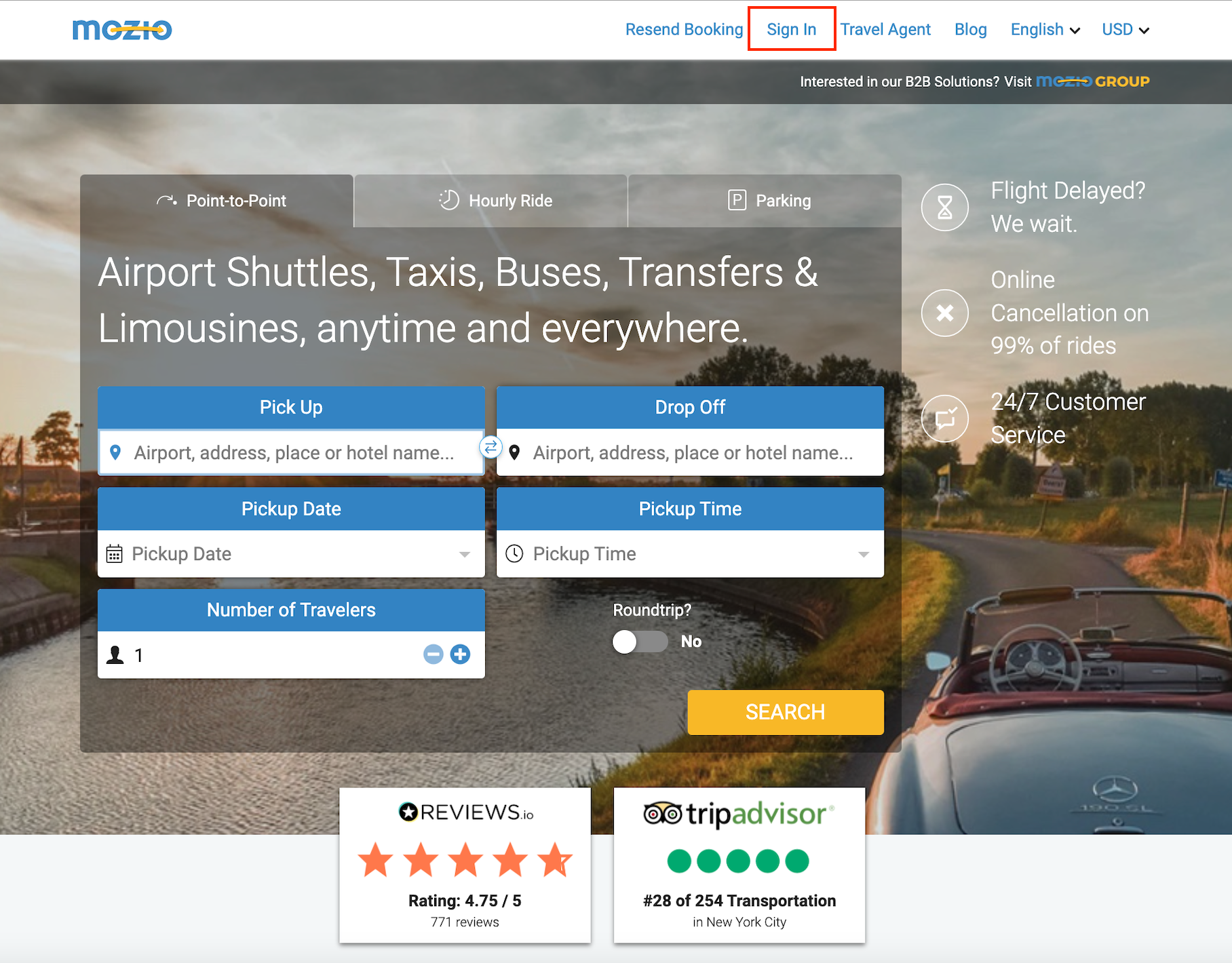Click the Resend Booking link
1232x963 pixels.
(x=684, y=30)
